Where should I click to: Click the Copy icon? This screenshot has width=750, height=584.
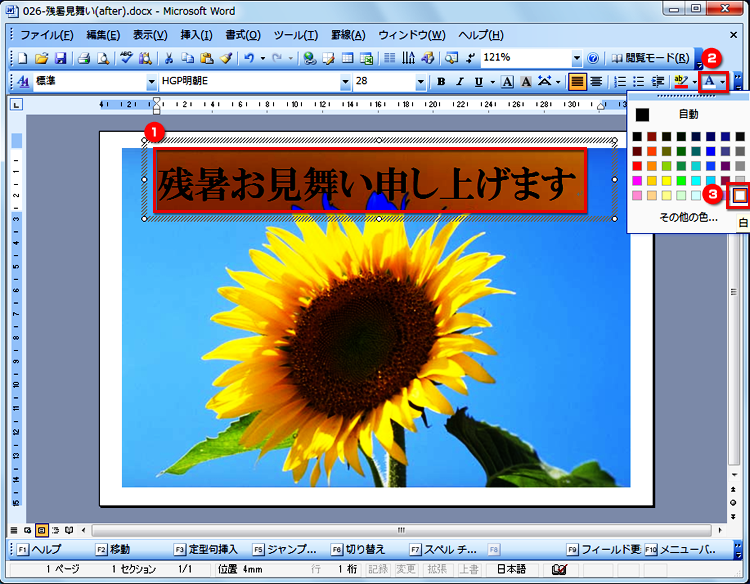pyautogui.click(x=188, y=58)
